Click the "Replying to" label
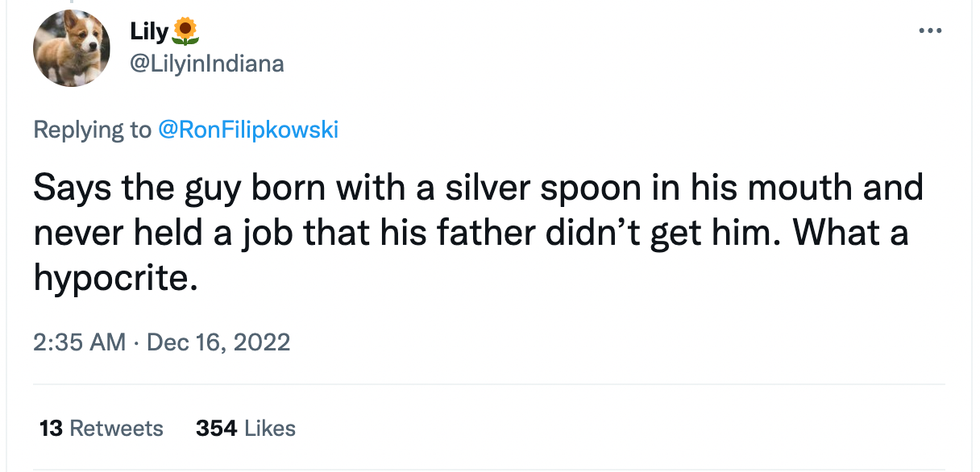The image size is (980, 472). click(x=92, y=130)
